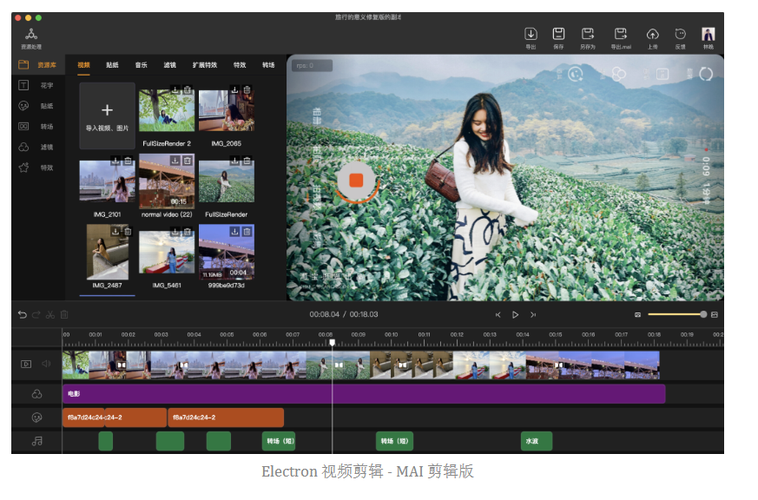Click download icon on 999be9d73d thumbnail
Image resolution: width=758 pixels, height=500 pixels.
click(234, 232)
